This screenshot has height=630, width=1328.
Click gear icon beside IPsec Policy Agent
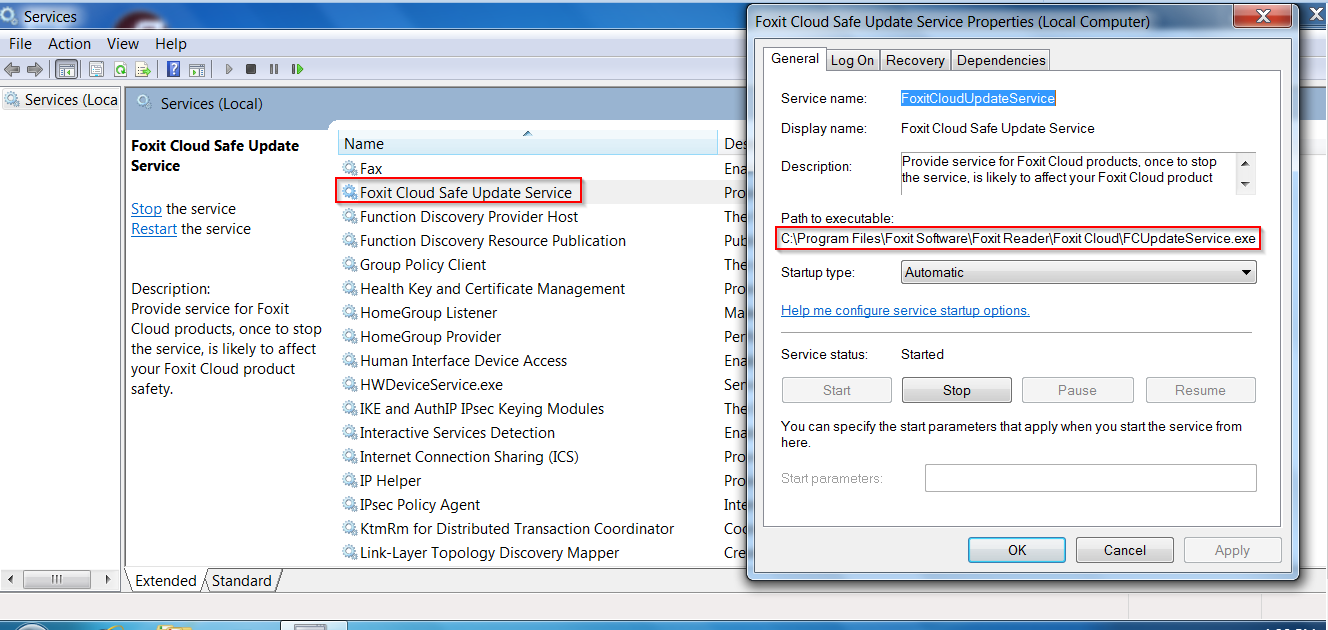coord(350,505)
